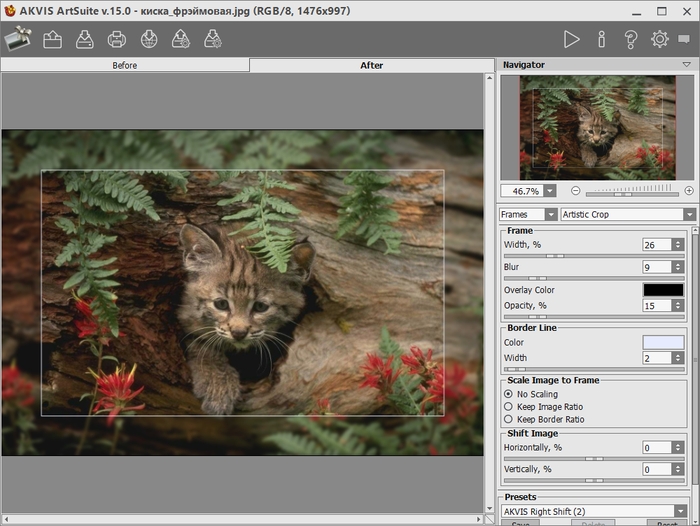Click the horizontal scrollbar right arrow

pyautogui.click(x=479, y=519)
